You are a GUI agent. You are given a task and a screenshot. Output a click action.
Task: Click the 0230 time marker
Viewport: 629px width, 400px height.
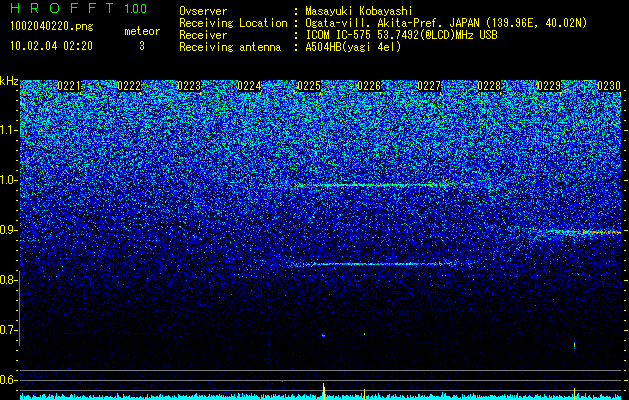point(609,86)
